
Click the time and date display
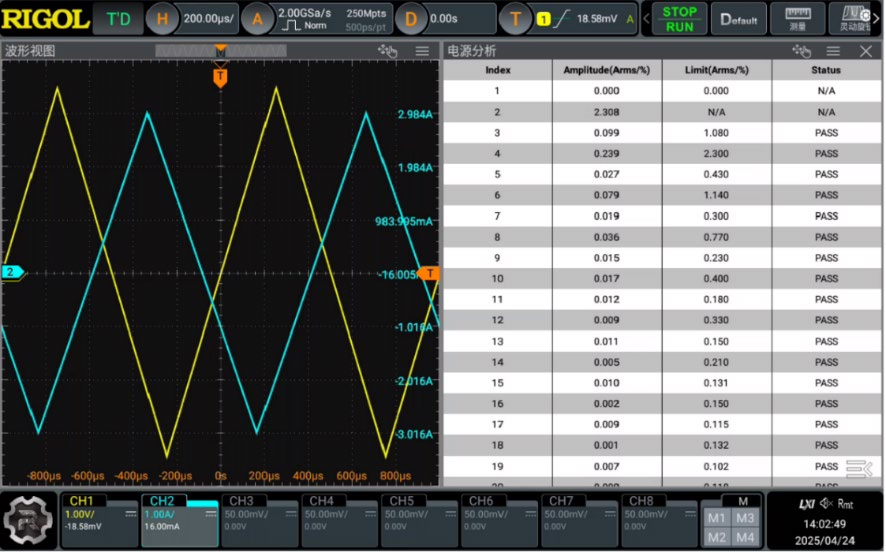825,532
